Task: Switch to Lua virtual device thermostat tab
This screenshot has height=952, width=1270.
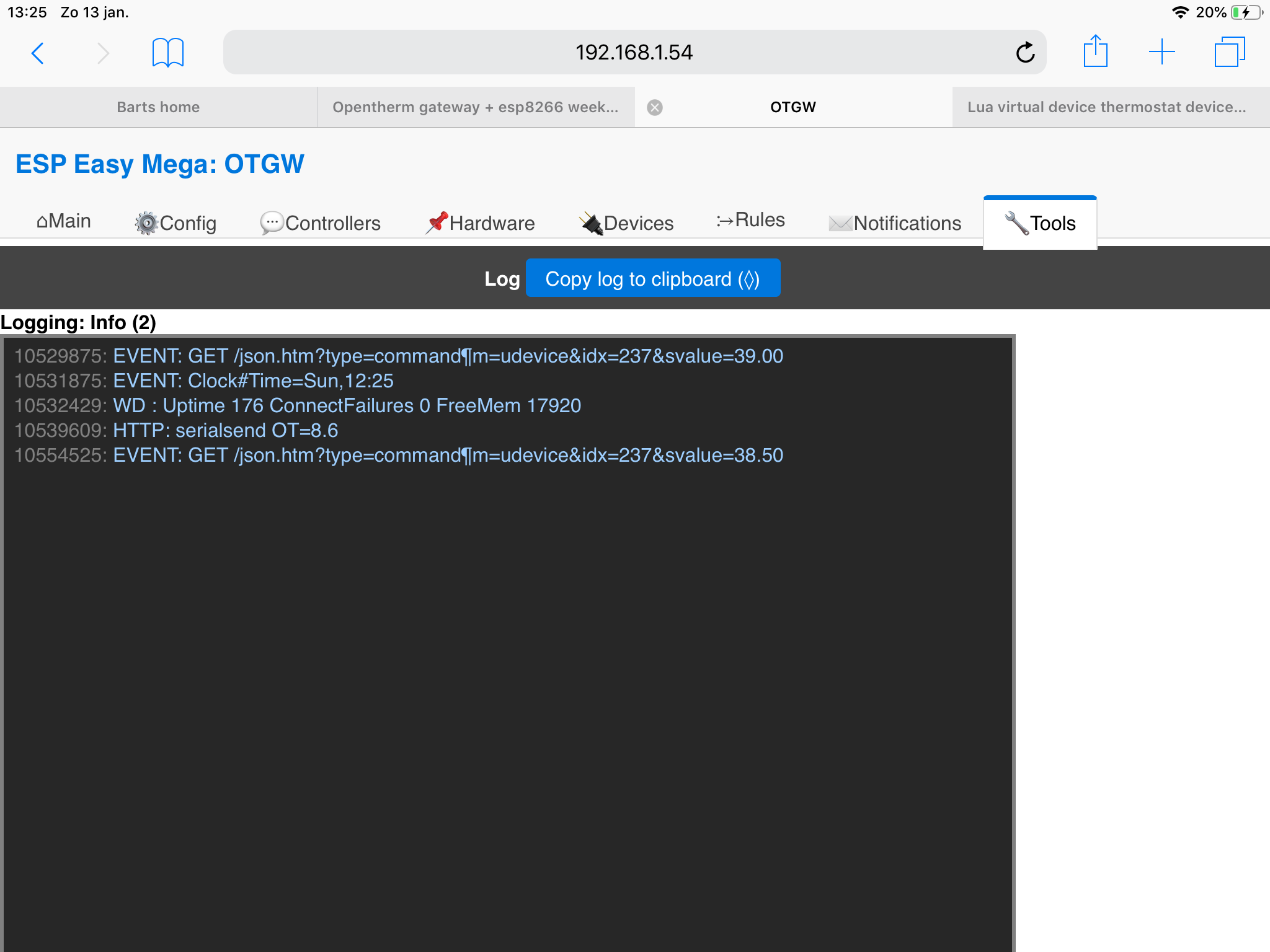Action: (x=1111, y=107)
